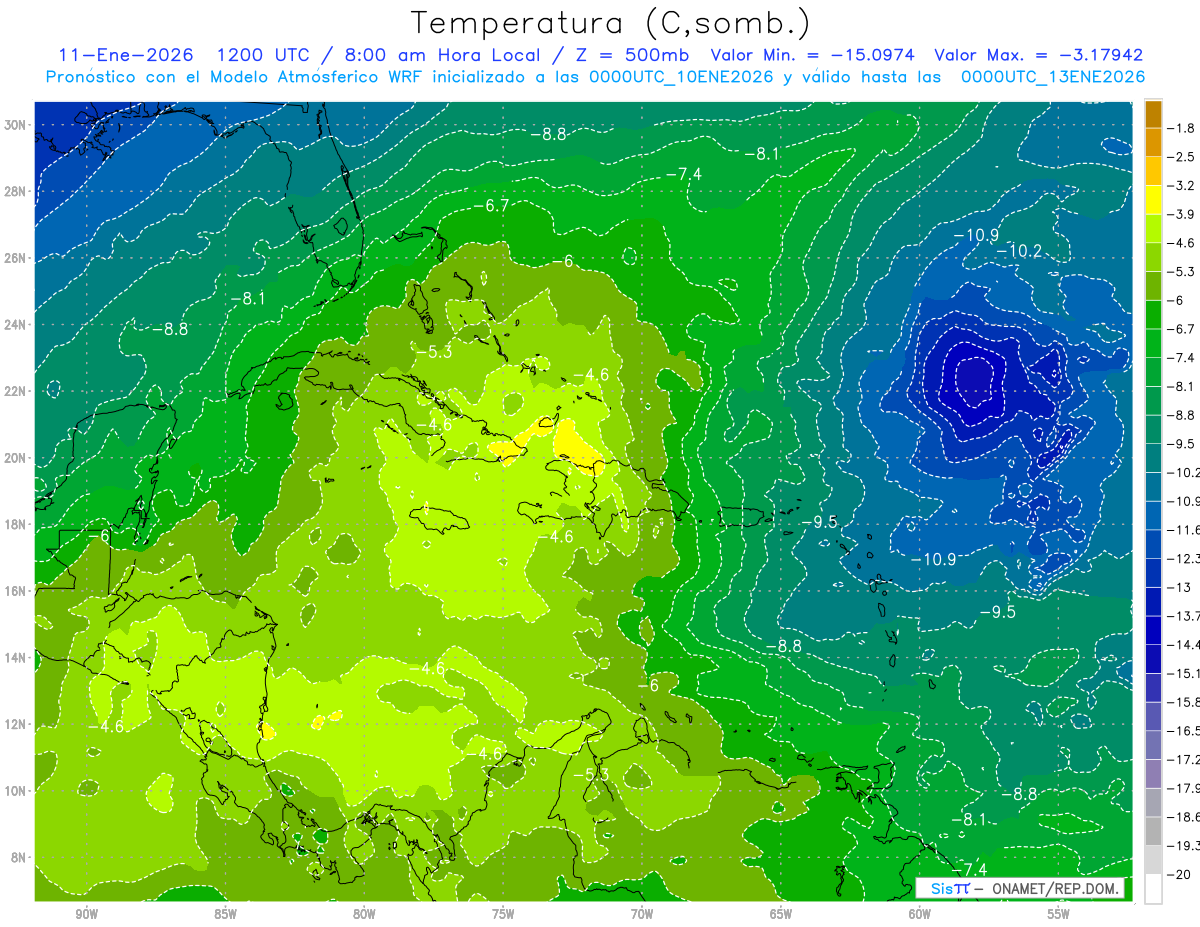Click the "-10.2" contour label on the map
This screenshot has height=927, width=1200.
coord(1020,250)
